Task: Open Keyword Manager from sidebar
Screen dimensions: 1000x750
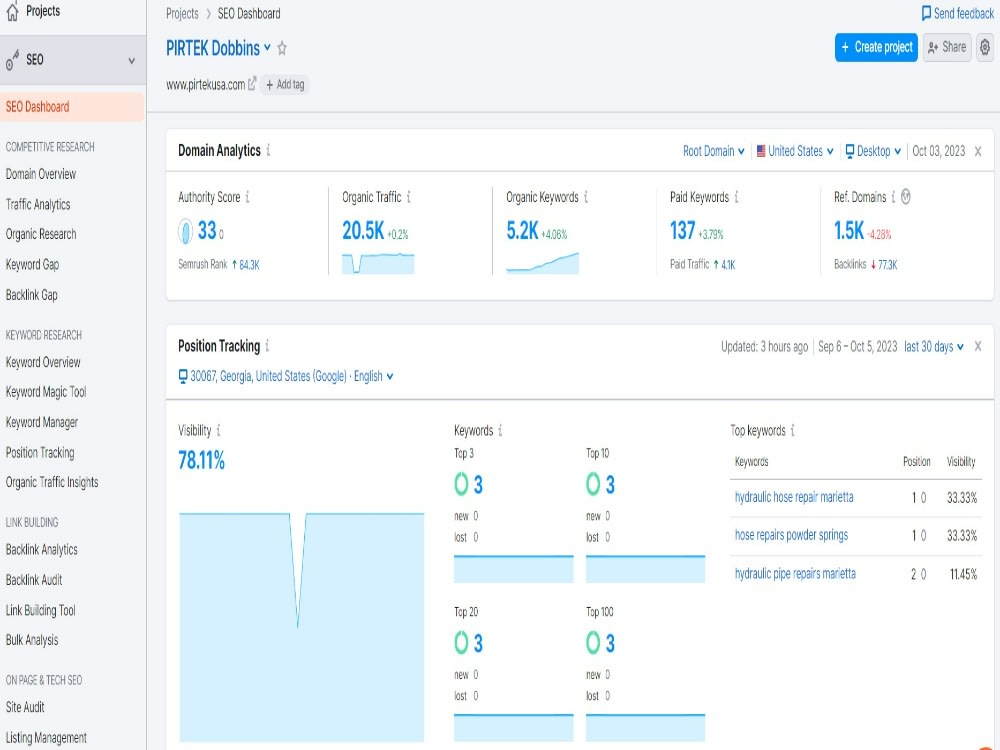Action: click(41, 422)
